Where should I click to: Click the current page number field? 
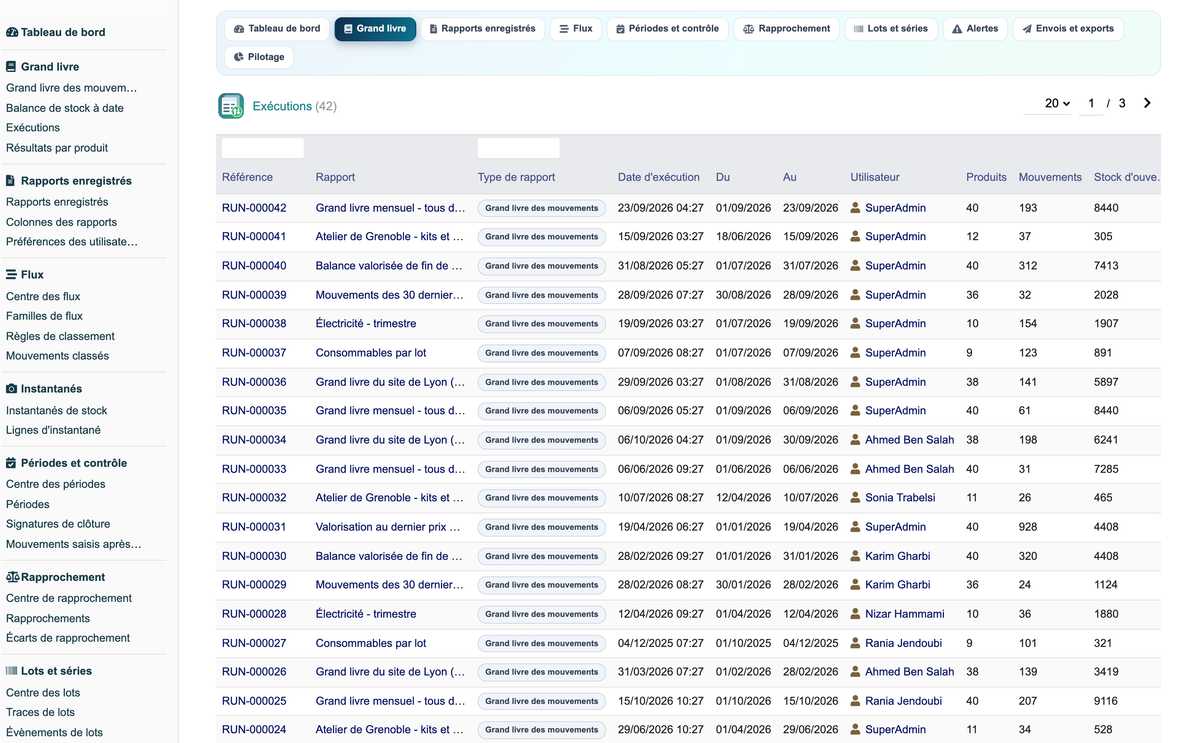[1091, 103]
